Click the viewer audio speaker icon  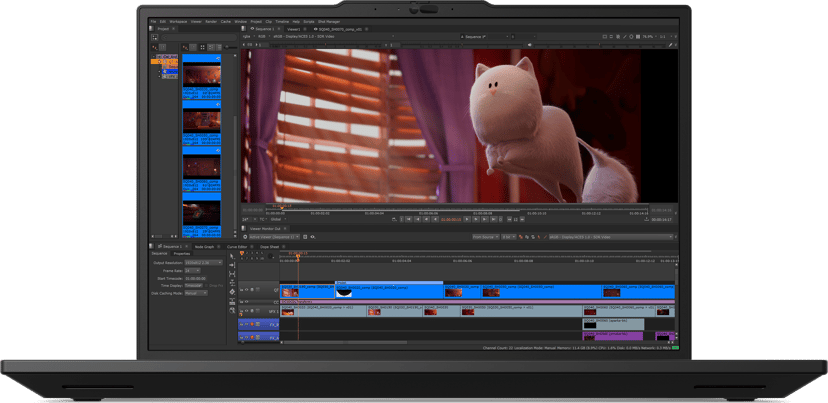530,45
